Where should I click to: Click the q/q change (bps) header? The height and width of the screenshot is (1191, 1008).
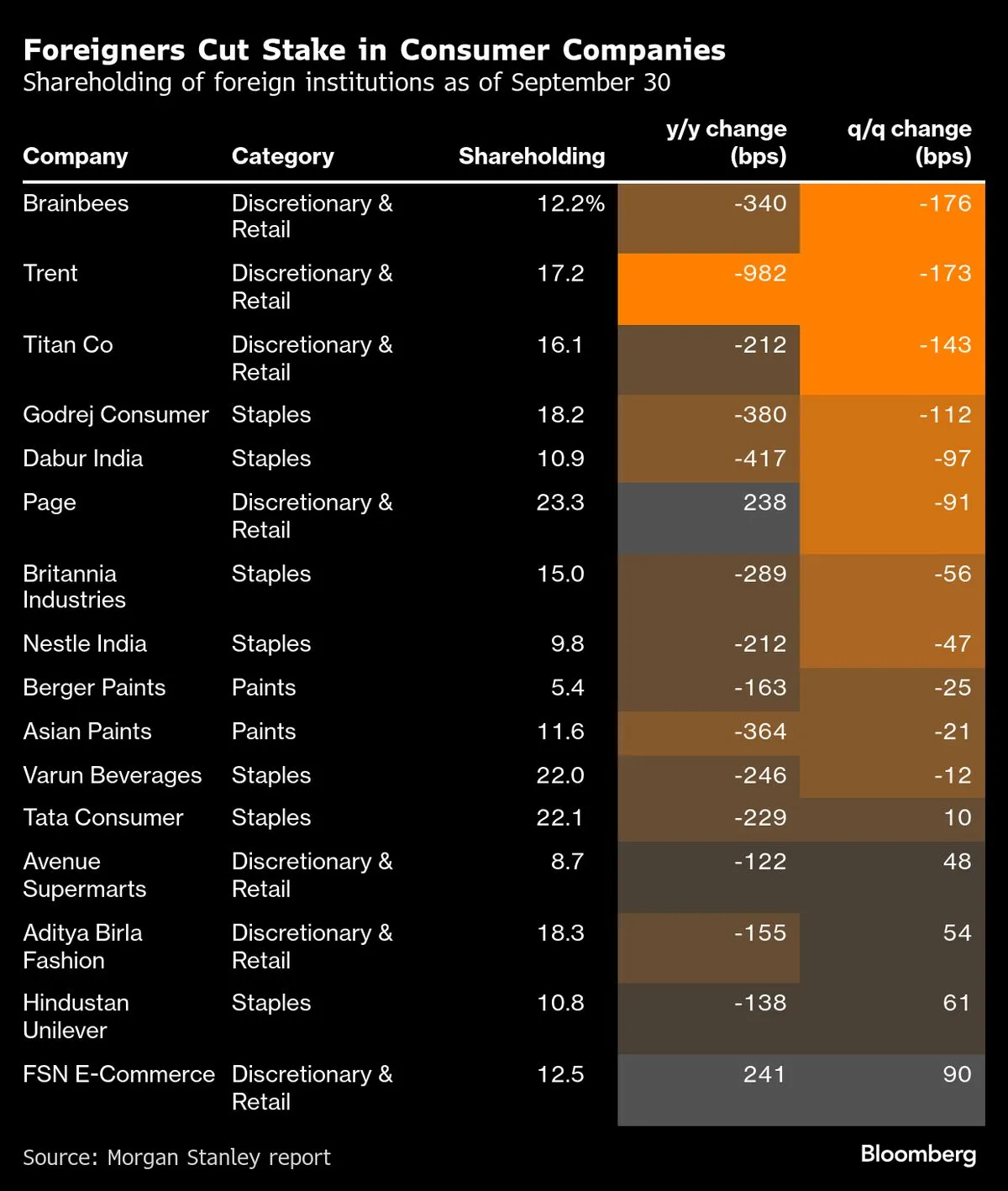click(x=909, y=142)
